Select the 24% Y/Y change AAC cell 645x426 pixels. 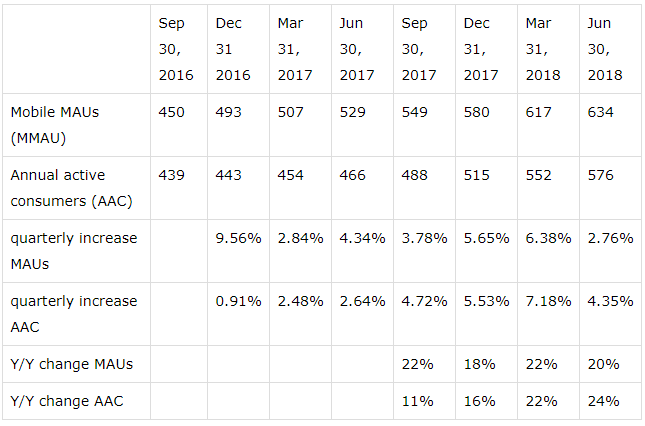click(604, 402)
